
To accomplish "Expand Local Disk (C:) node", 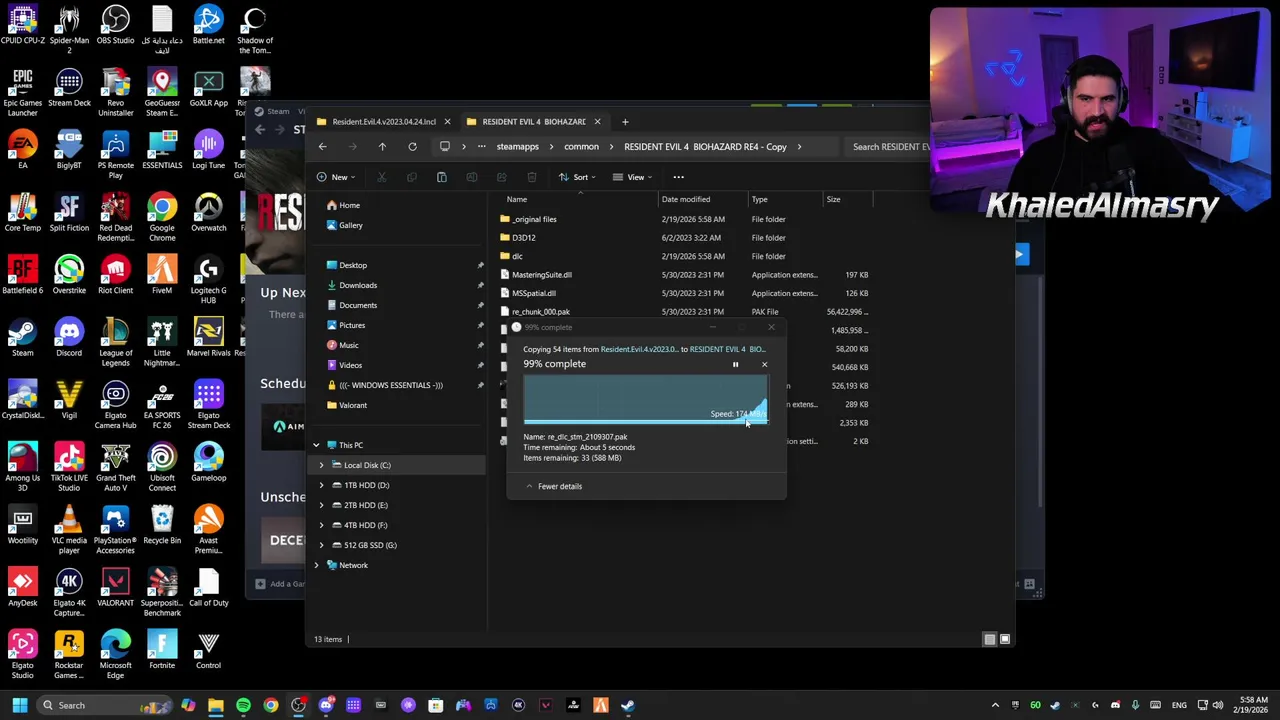I will tap(322, 465).
